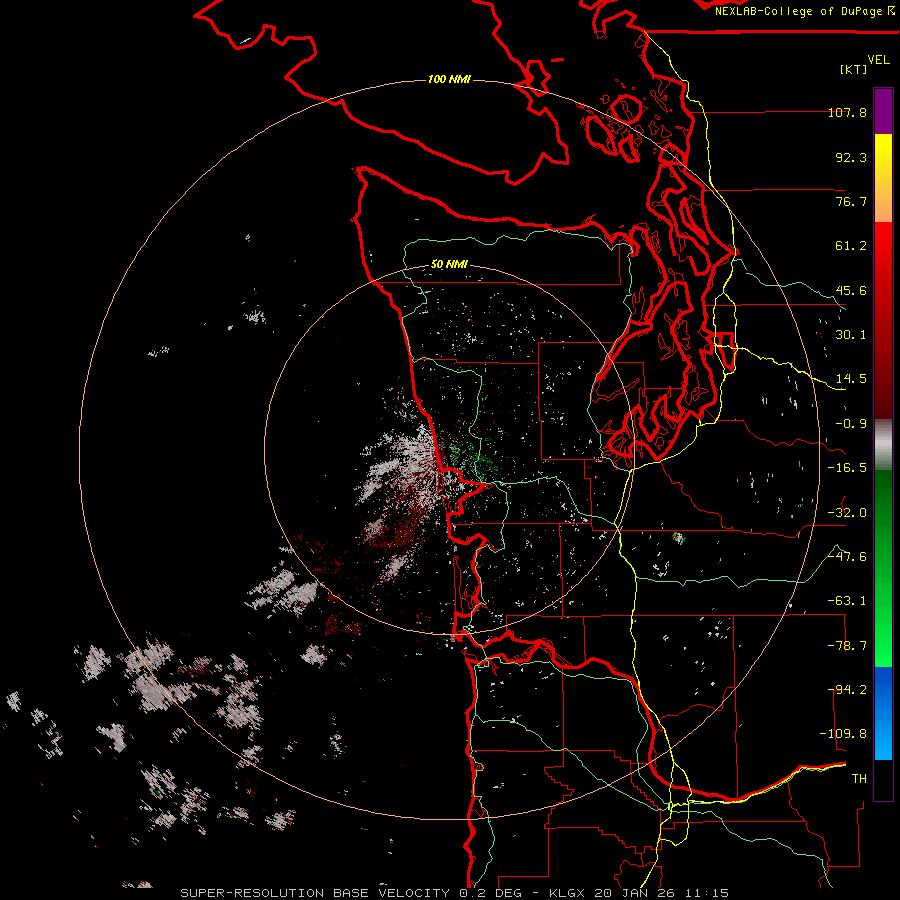Click the -32.0 velocity legend value
900x900 pixels.
click(x=847, y=513)
